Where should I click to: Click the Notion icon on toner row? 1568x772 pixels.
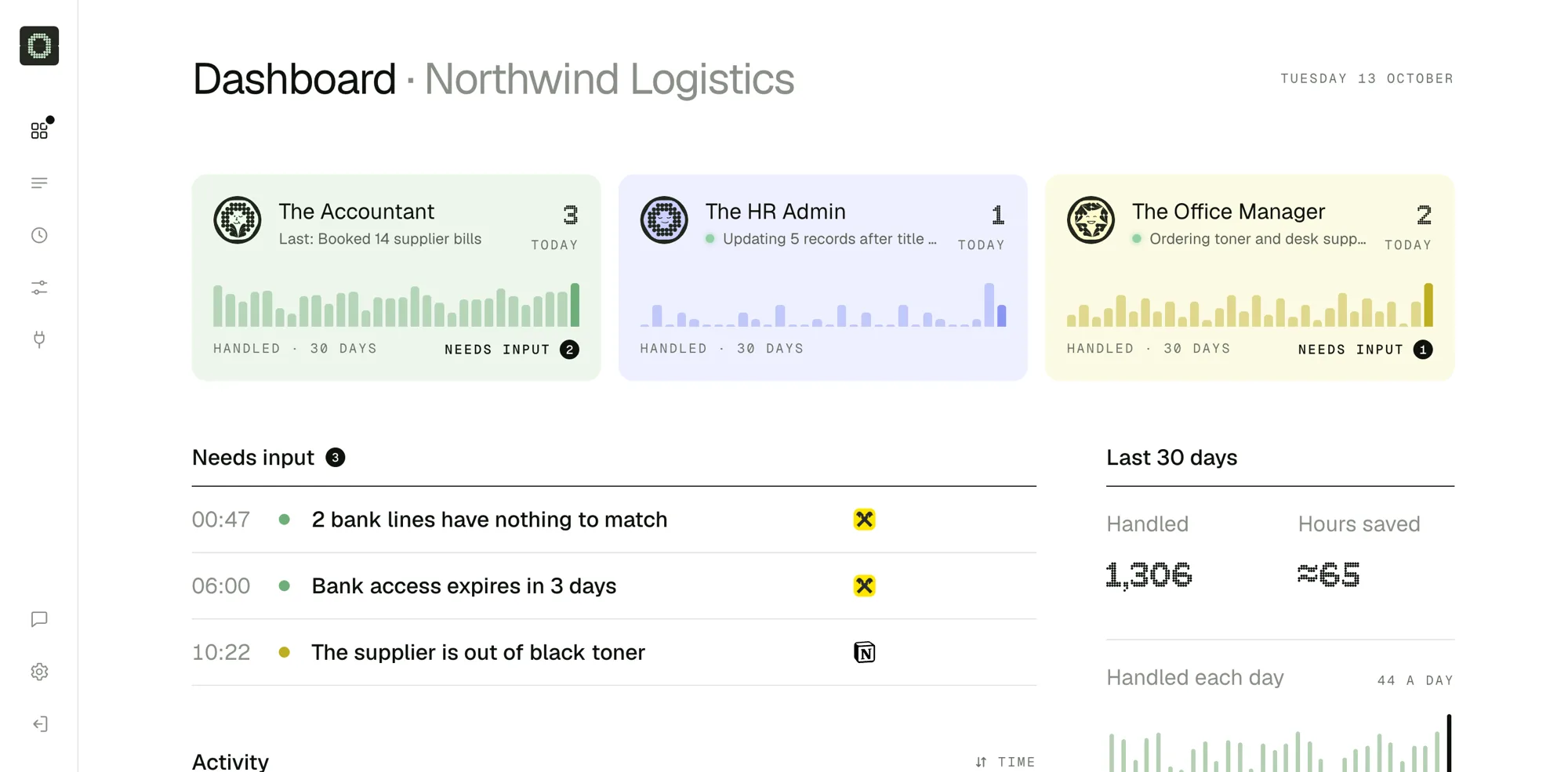[864, 652]
